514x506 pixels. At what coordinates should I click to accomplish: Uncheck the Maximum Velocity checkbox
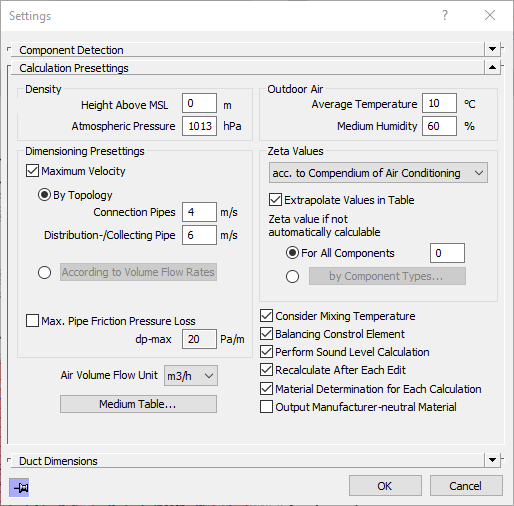click(x=32, y=171)
